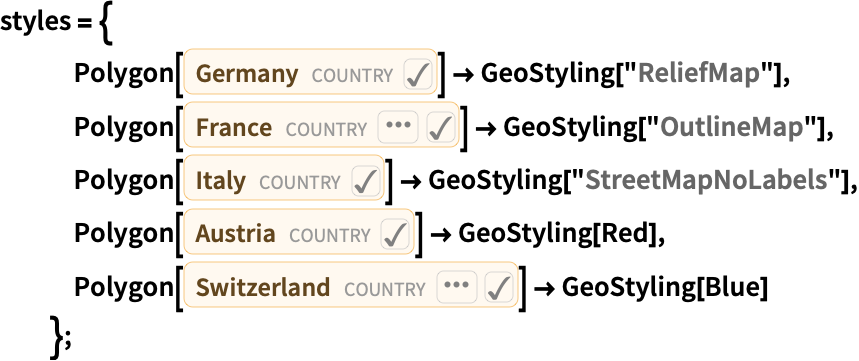This screenshot has width=859, height=361.
Task: Click the Austria entity name
Action: [236, 234]
